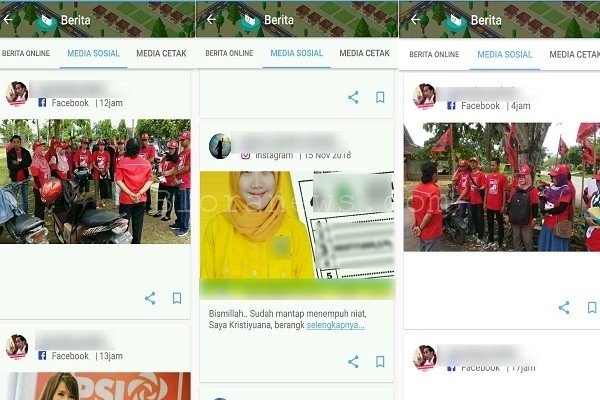Switch to Berita Online tab in middle screen
This screenshot has width=600, height=400.
coord(229,53)
